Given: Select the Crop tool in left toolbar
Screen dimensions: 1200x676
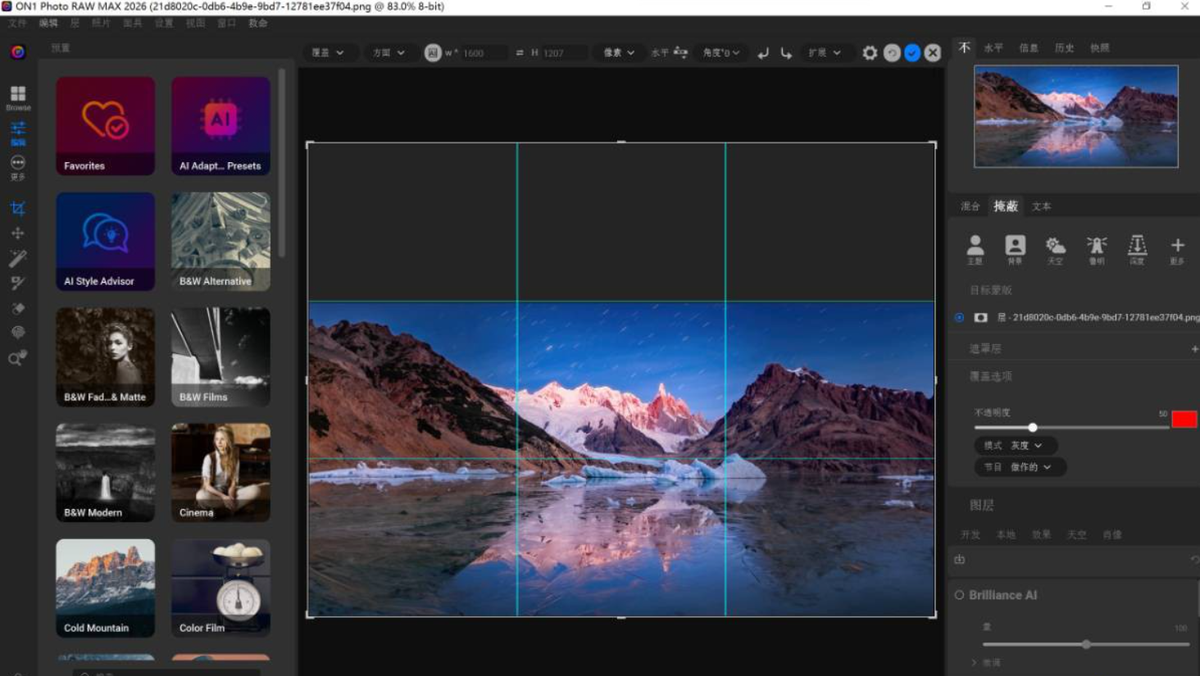Looking at the screenshot, I should [18, 208].
